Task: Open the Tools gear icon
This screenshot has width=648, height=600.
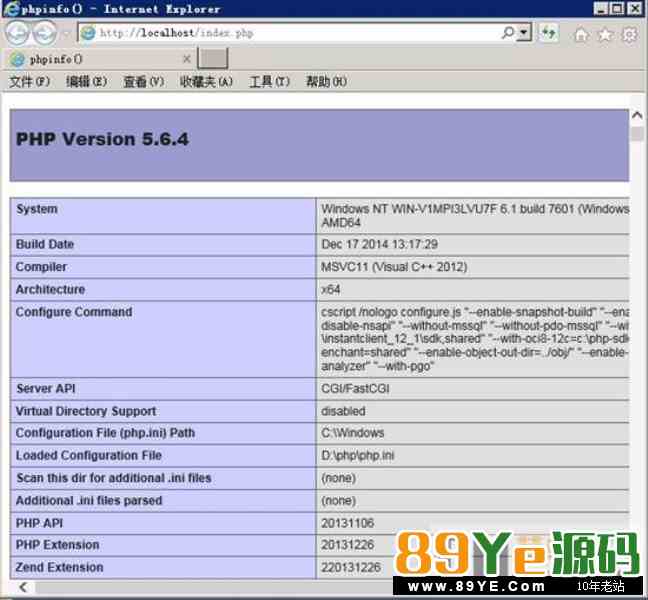Action: pyautogui.click(x=629, y=35)
